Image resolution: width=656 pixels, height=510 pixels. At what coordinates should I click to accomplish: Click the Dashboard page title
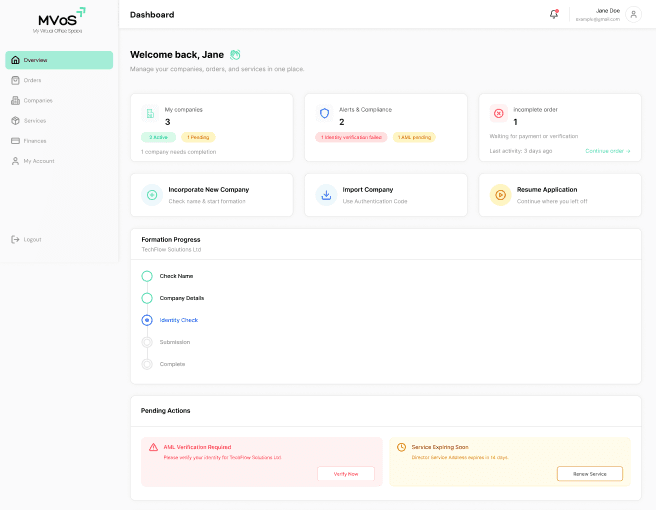[x=152, y=15]
